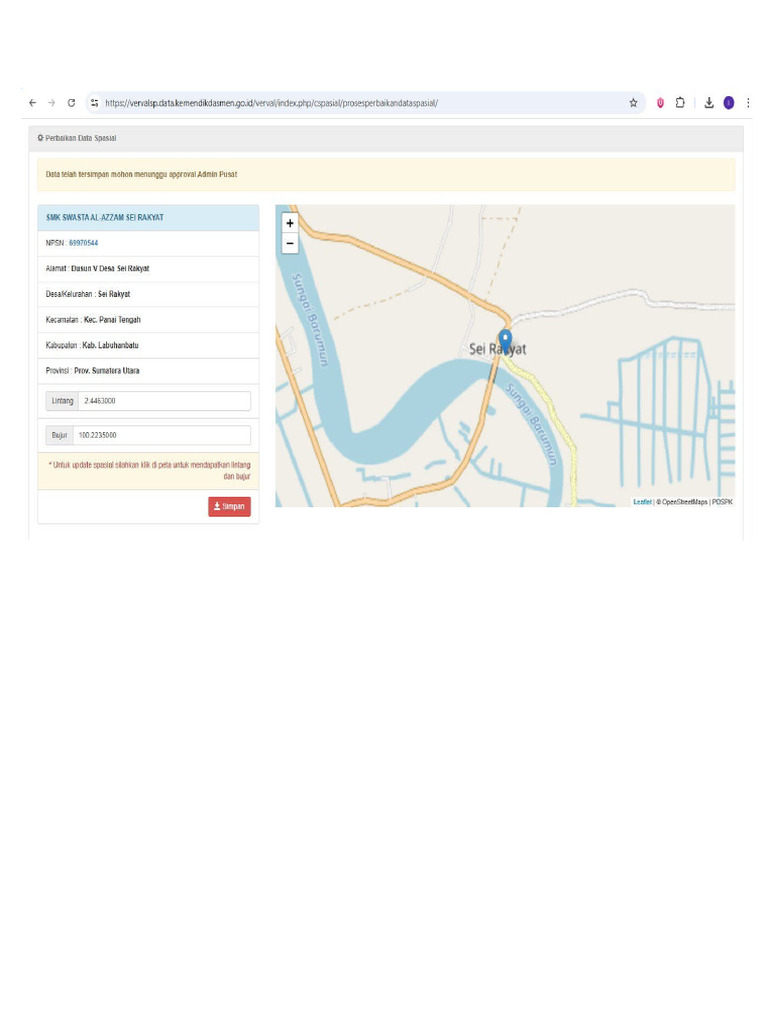Click the Sei Rakyat place label on map
The height and width of the screenshot is (1024, 768).
[x=497, y=349]
